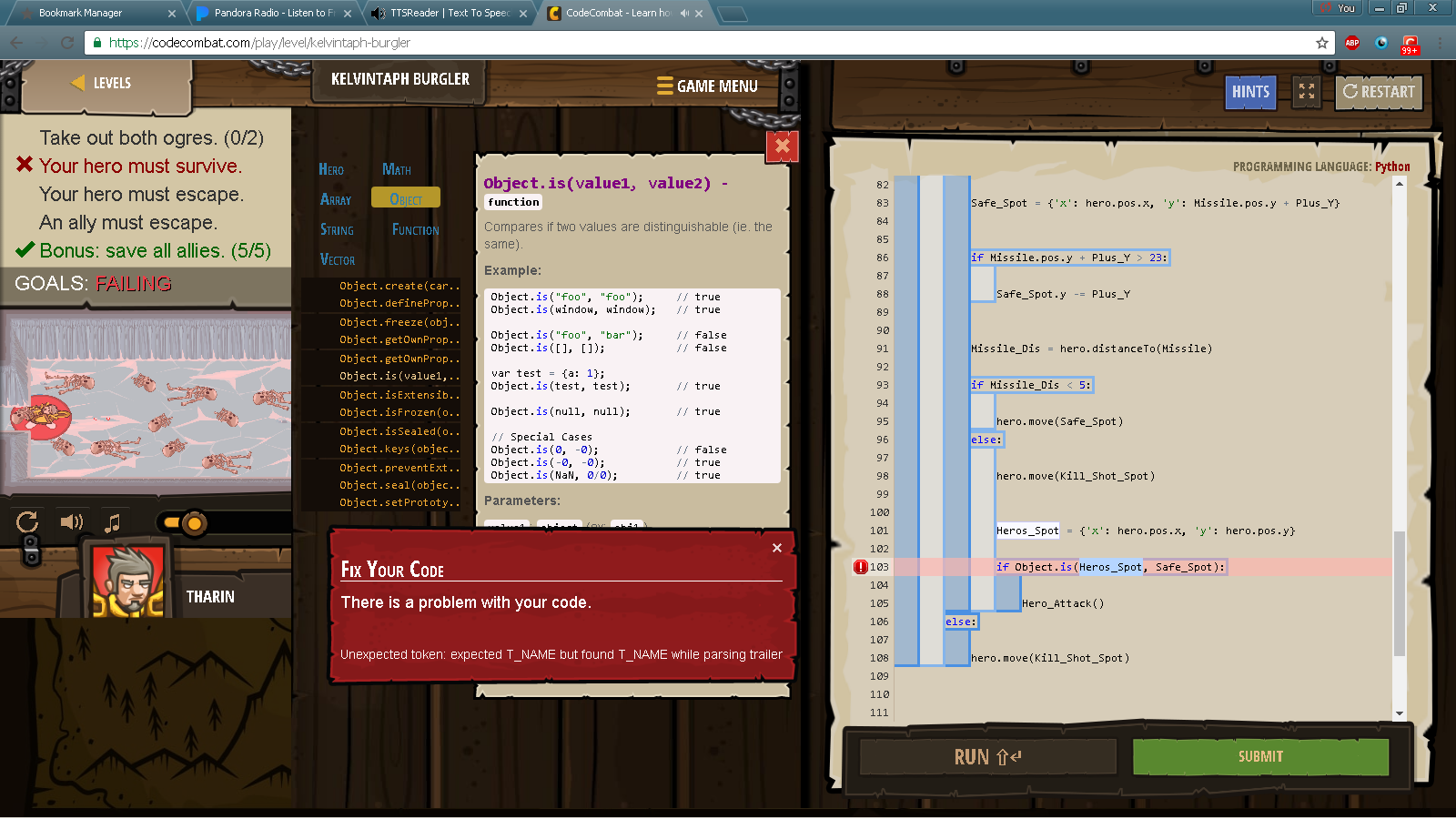Run the code
Screen dimensions: 1456x819
tap(987, 757)
